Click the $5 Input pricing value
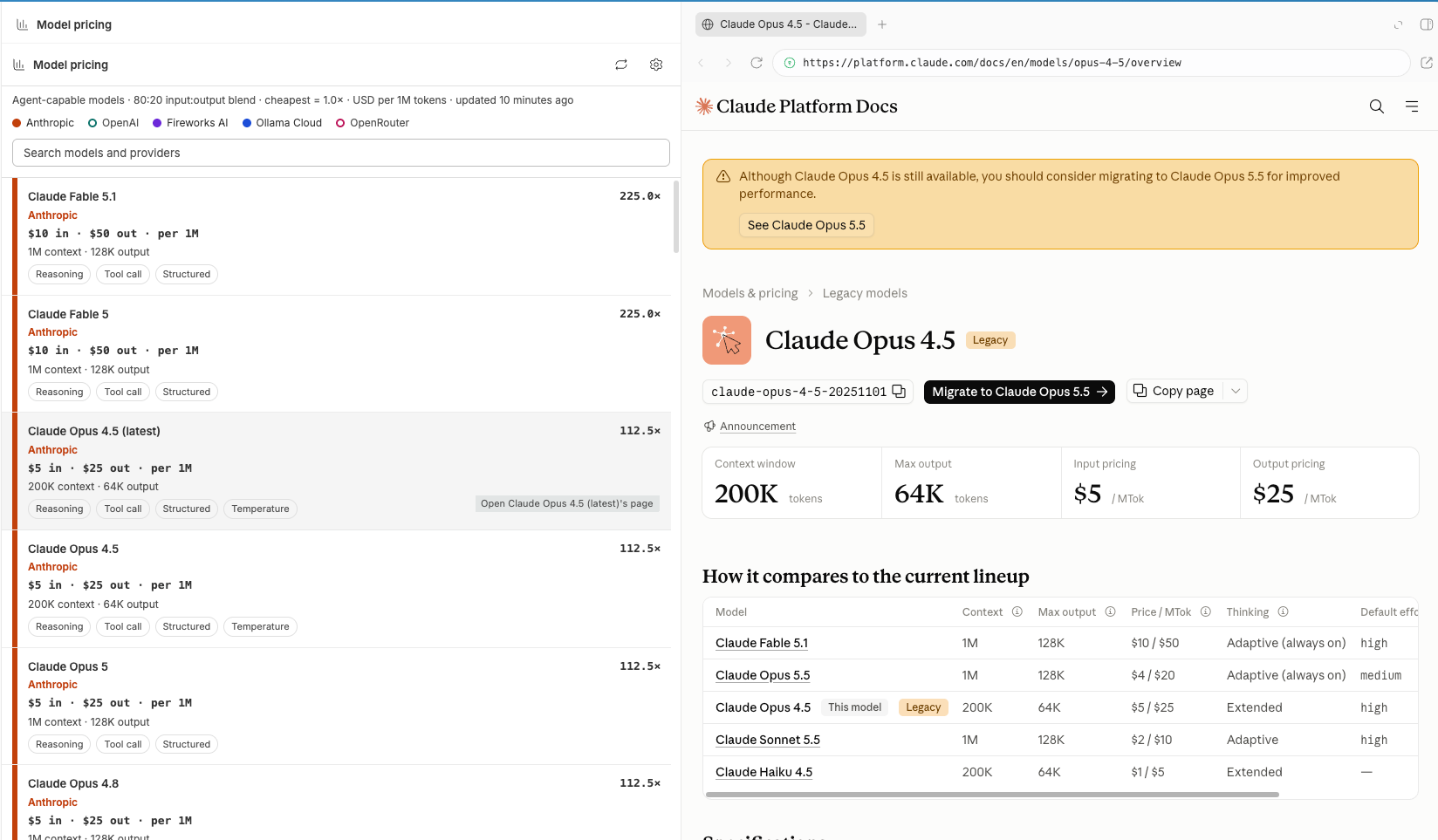The height and width of the screenshot is (840, 1438). coord(1087,494)
